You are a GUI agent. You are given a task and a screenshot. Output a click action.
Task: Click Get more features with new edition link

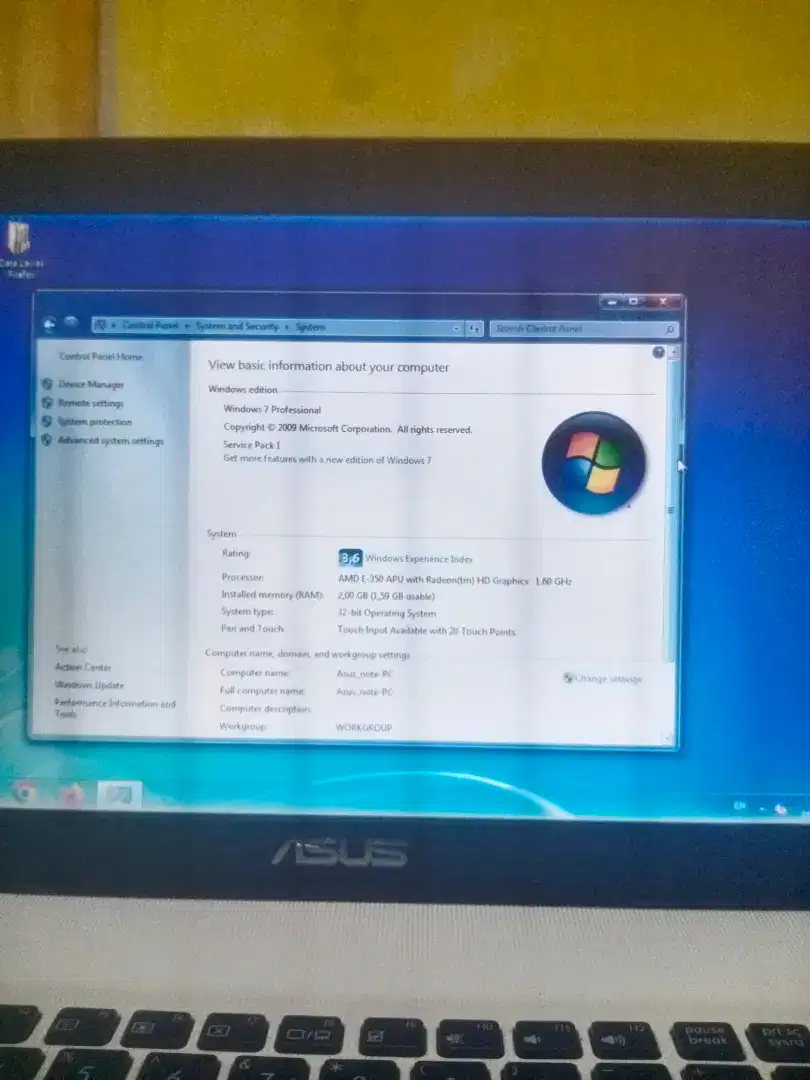tap(327, 459)
